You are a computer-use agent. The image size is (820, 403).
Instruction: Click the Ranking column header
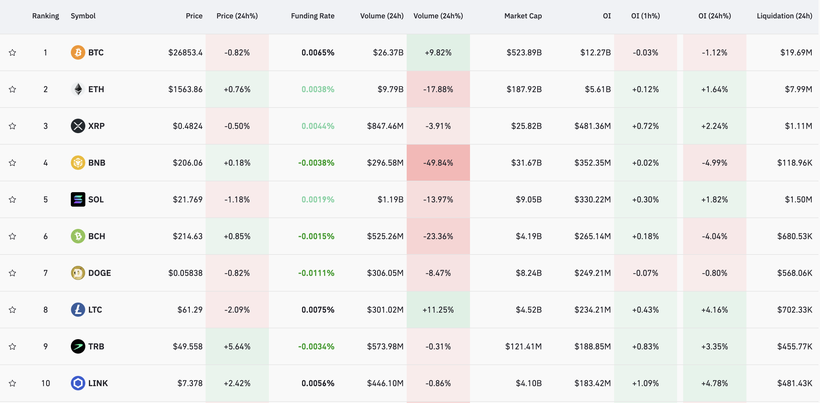click(45, 16)
